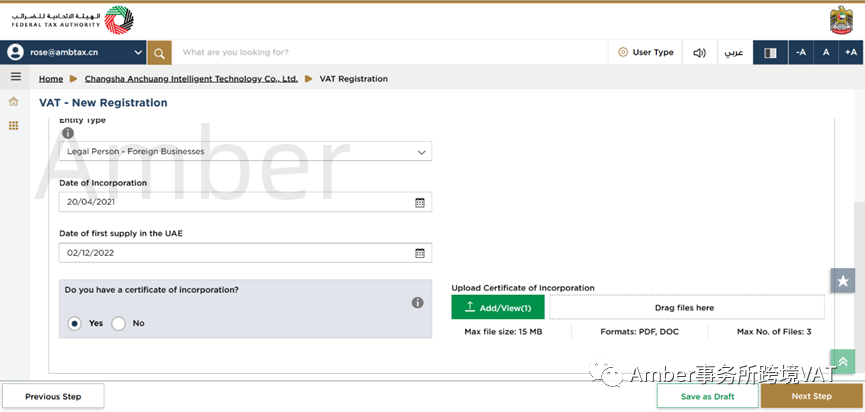Image resolution: width=865 pixels, height=412 pixels.
Task: Click the Date of Incorporation field
Action: (245, 202)
